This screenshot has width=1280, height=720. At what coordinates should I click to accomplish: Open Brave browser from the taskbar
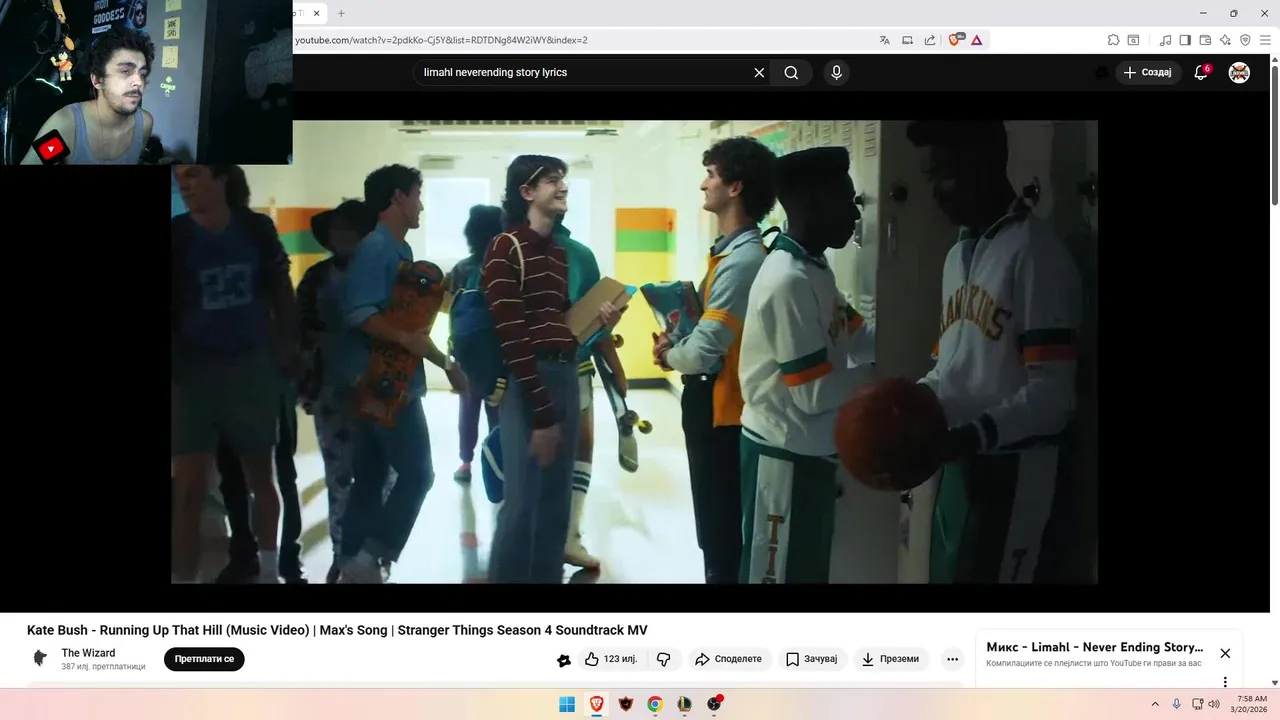click(596, 704)
